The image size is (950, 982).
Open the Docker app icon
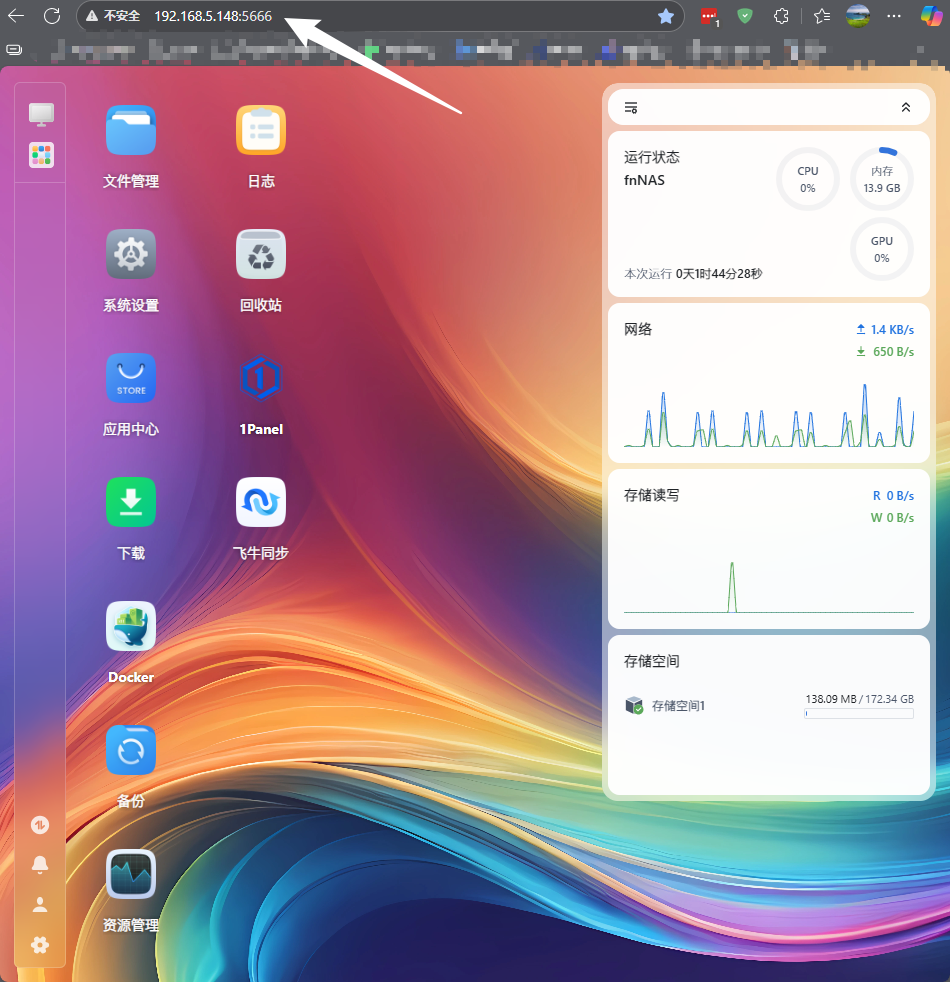[x=131, y=627]
